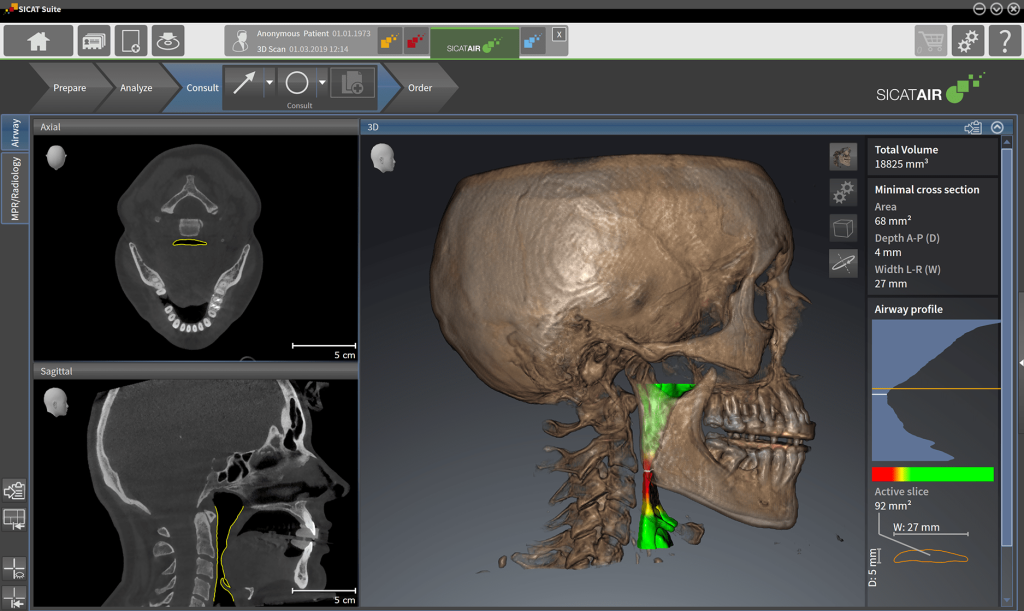
Task: Toggle the 3D clipping box icon
Action: click(x=843, y=228)
